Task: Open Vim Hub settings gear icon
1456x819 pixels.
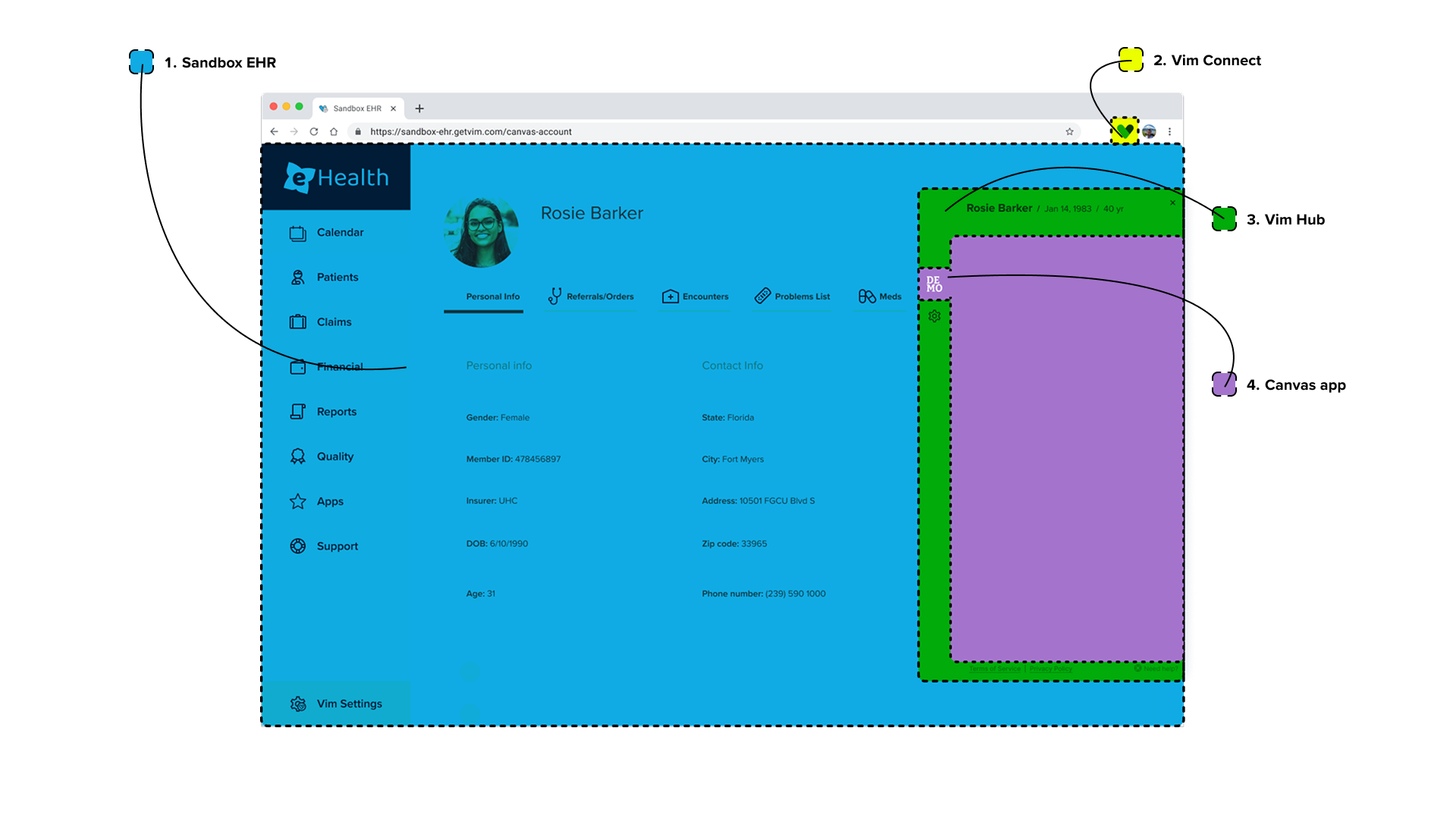Action: point(934,316)
